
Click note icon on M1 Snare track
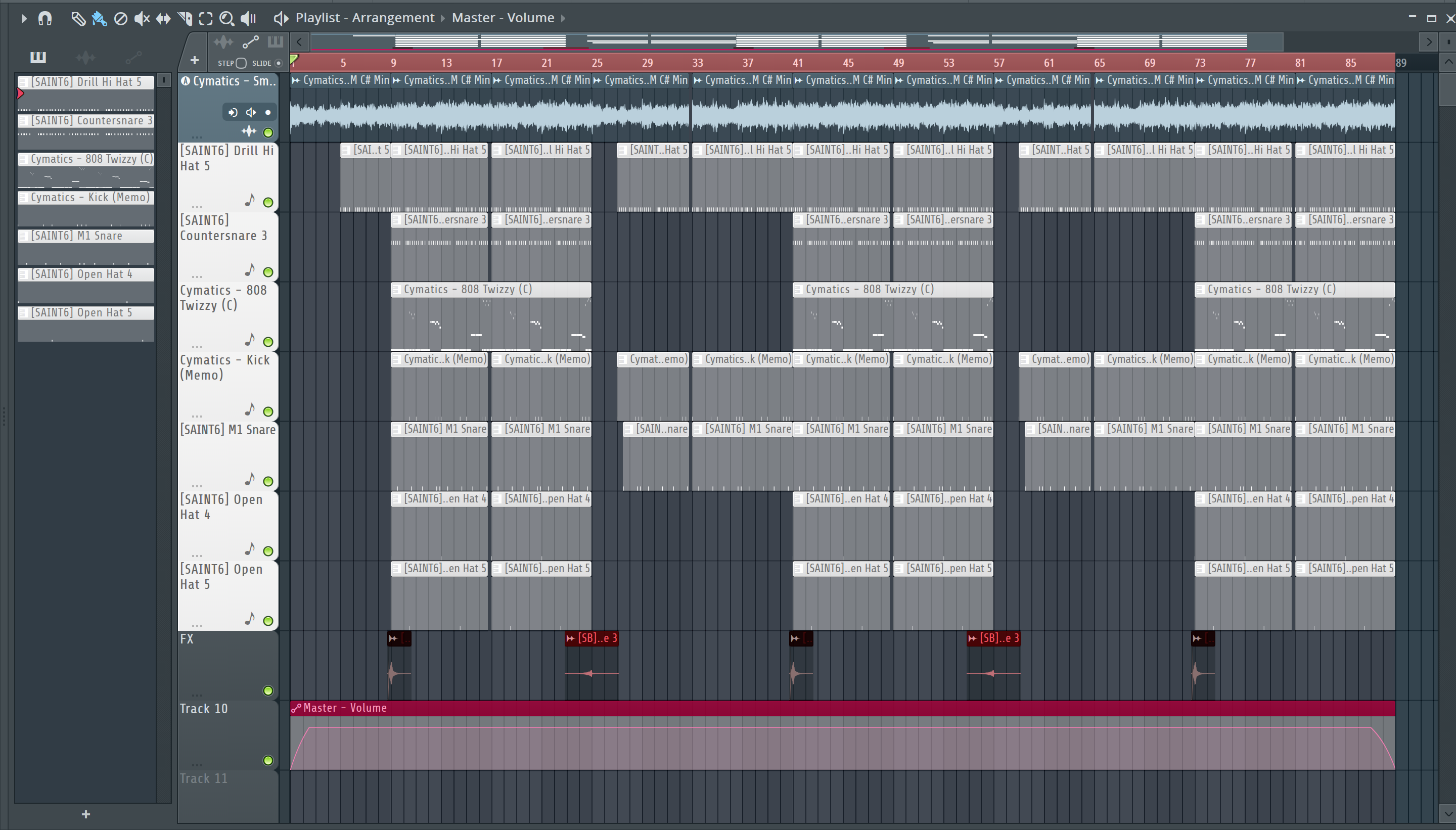point(250,479)
